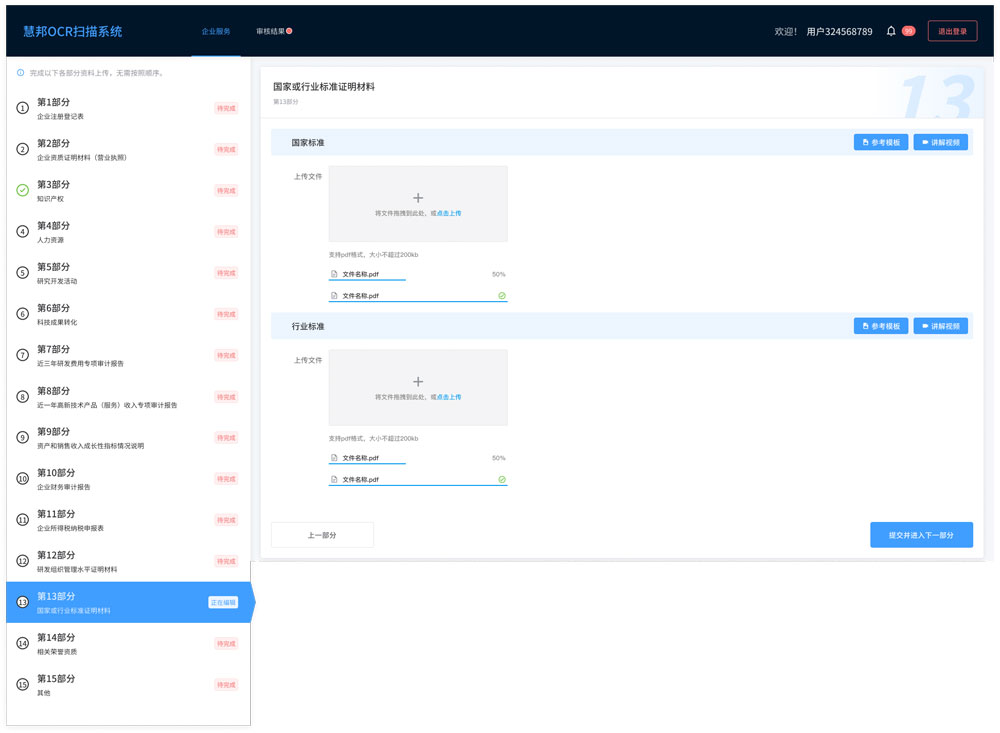This screenshot has width=1000, height=733.
Task: Click the 正在编辑 tag on 第13部分
Action: coord(223,602)
